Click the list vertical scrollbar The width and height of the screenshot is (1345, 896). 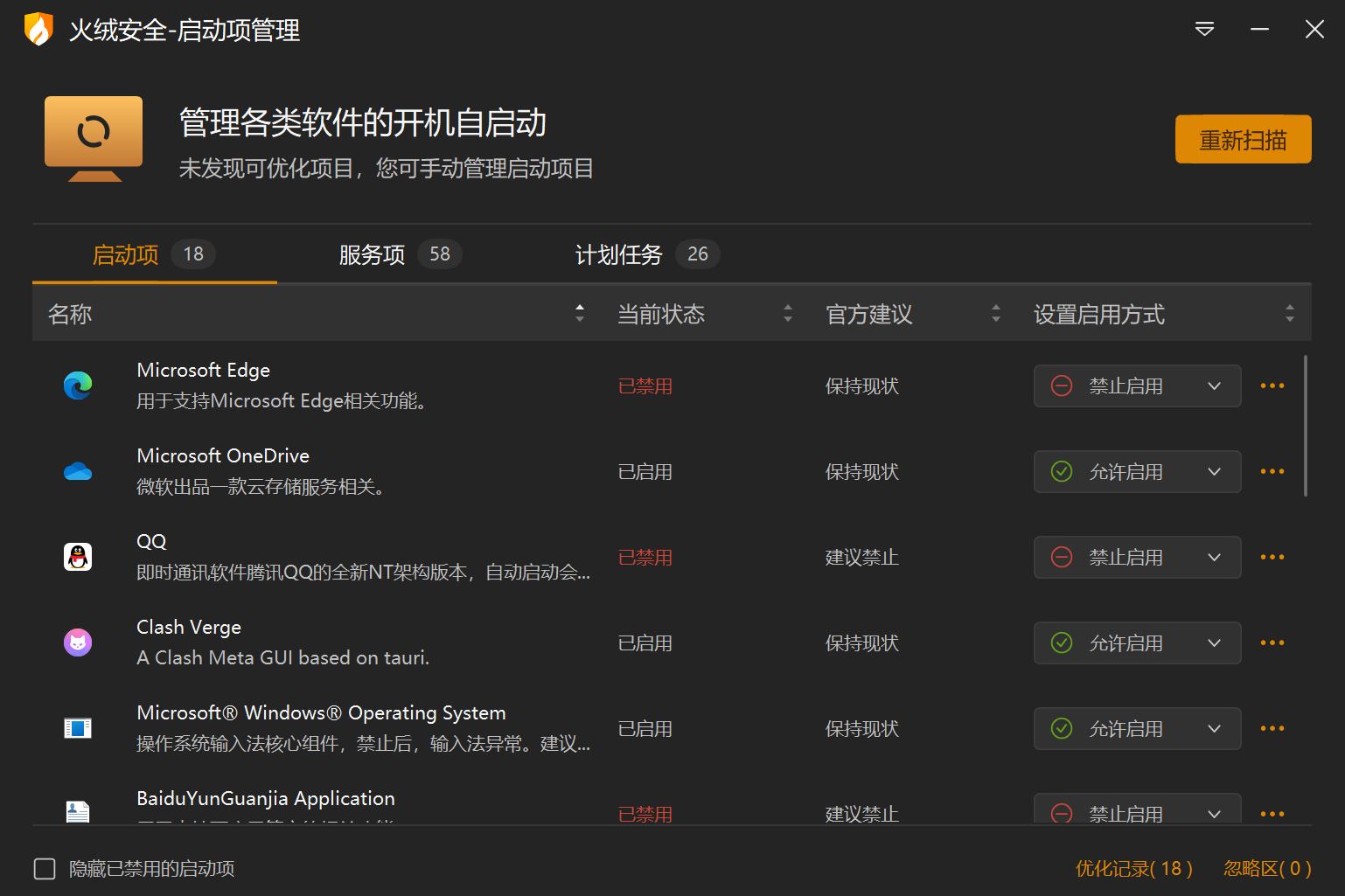[1306, 426]
